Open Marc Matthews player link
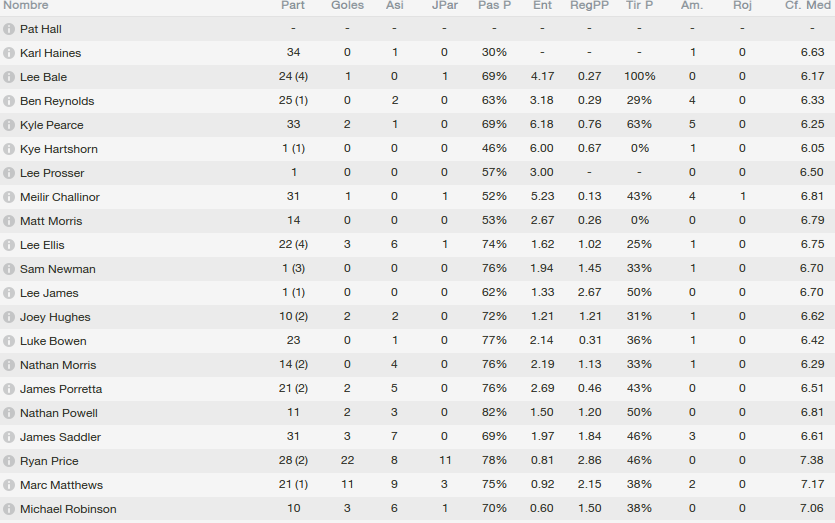The width and height of the screenshot is (835, 523). [x=61, y=485]
